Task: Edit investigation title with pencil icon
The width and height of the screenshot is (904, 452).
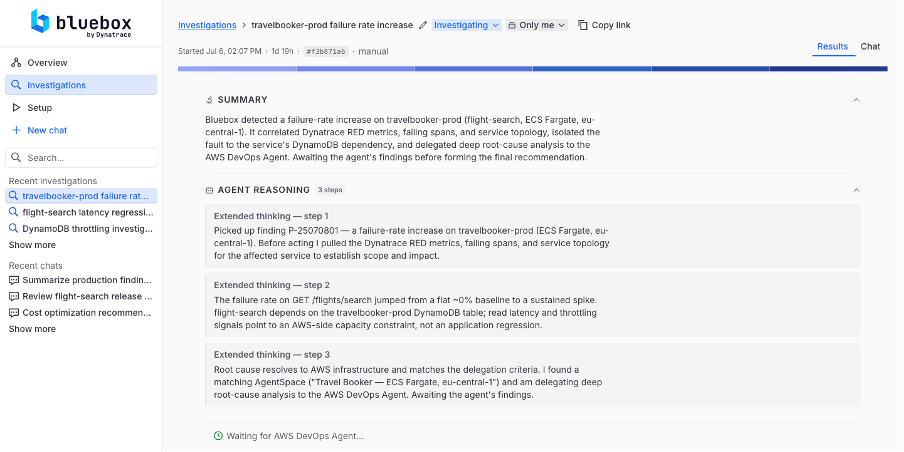Action: pos(423,25)
